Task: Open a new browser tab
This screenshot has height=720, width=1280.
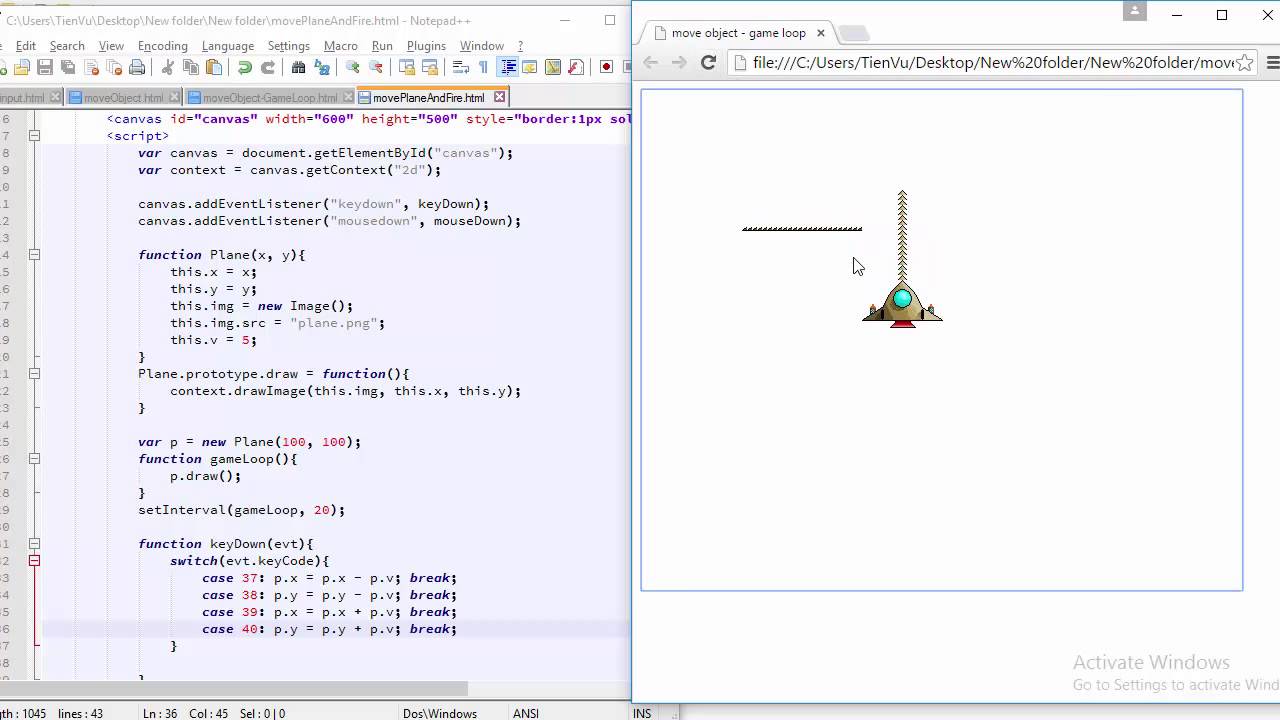Action: (853, 33)
